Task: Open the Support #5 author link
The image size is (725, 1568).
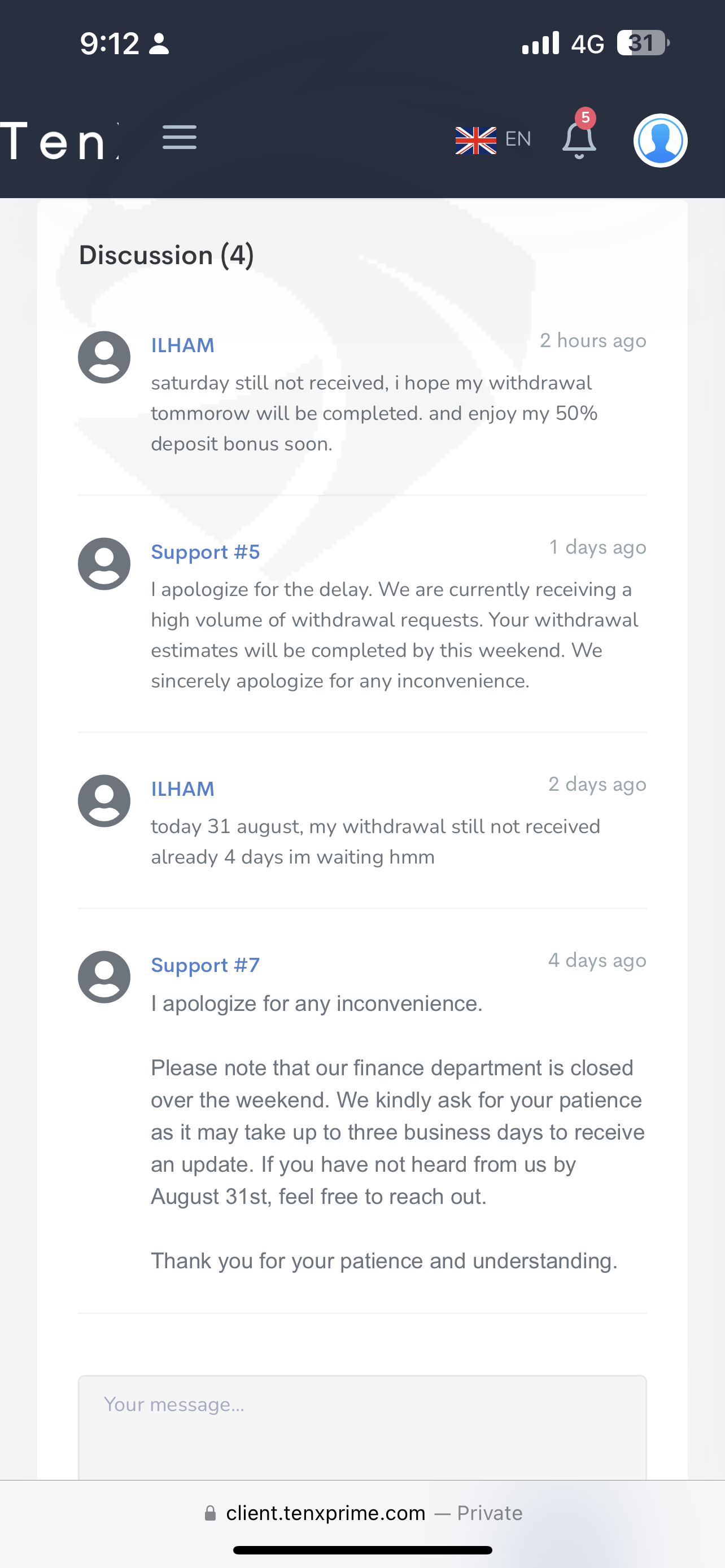Action: (x=205, y=552)
